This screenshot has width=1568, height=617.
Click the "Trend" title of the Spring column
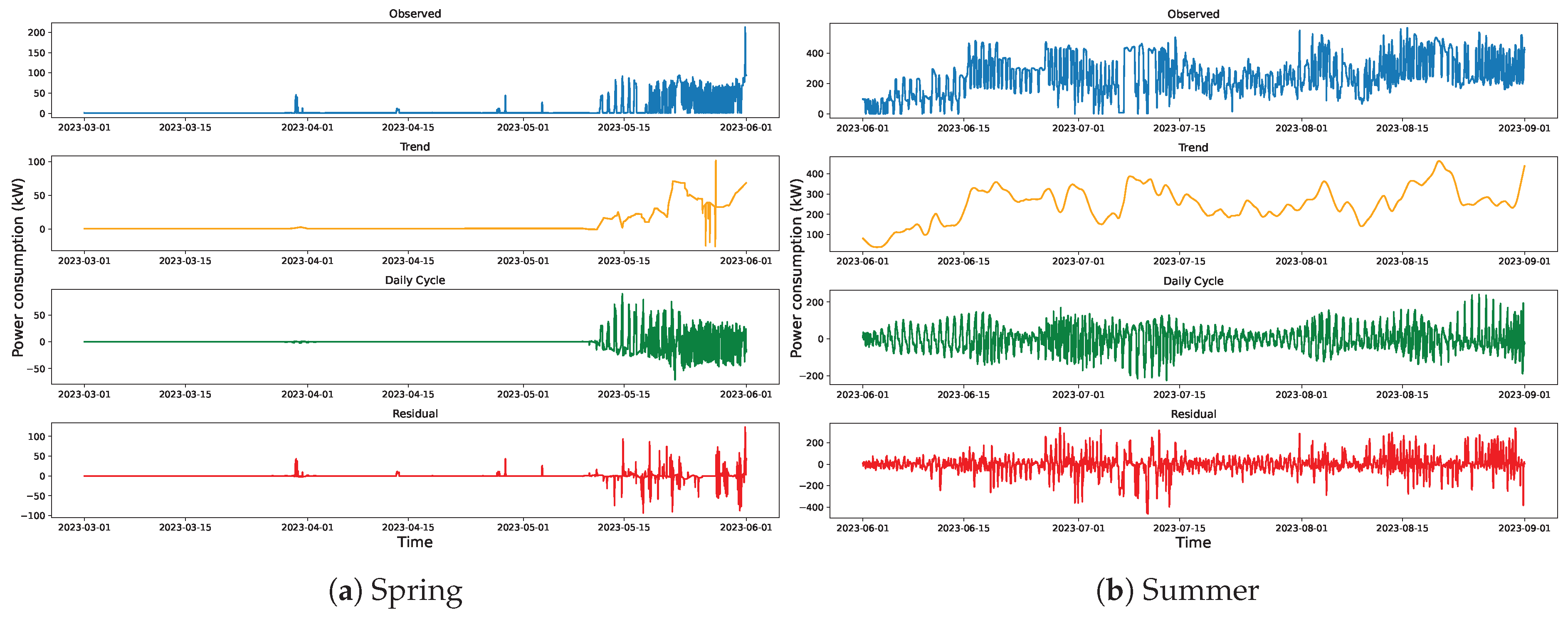(415, 147)
